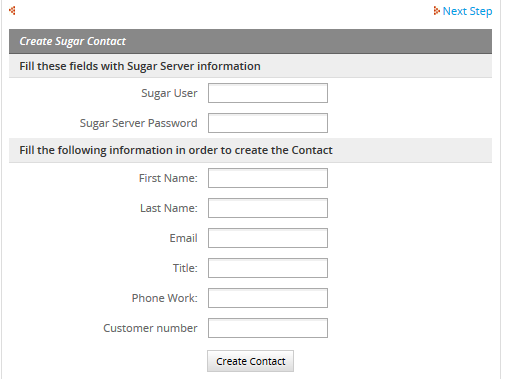Screen dimensions: 510x379
Task: Click the Phone Work label
Action: [x=165, y=298]
